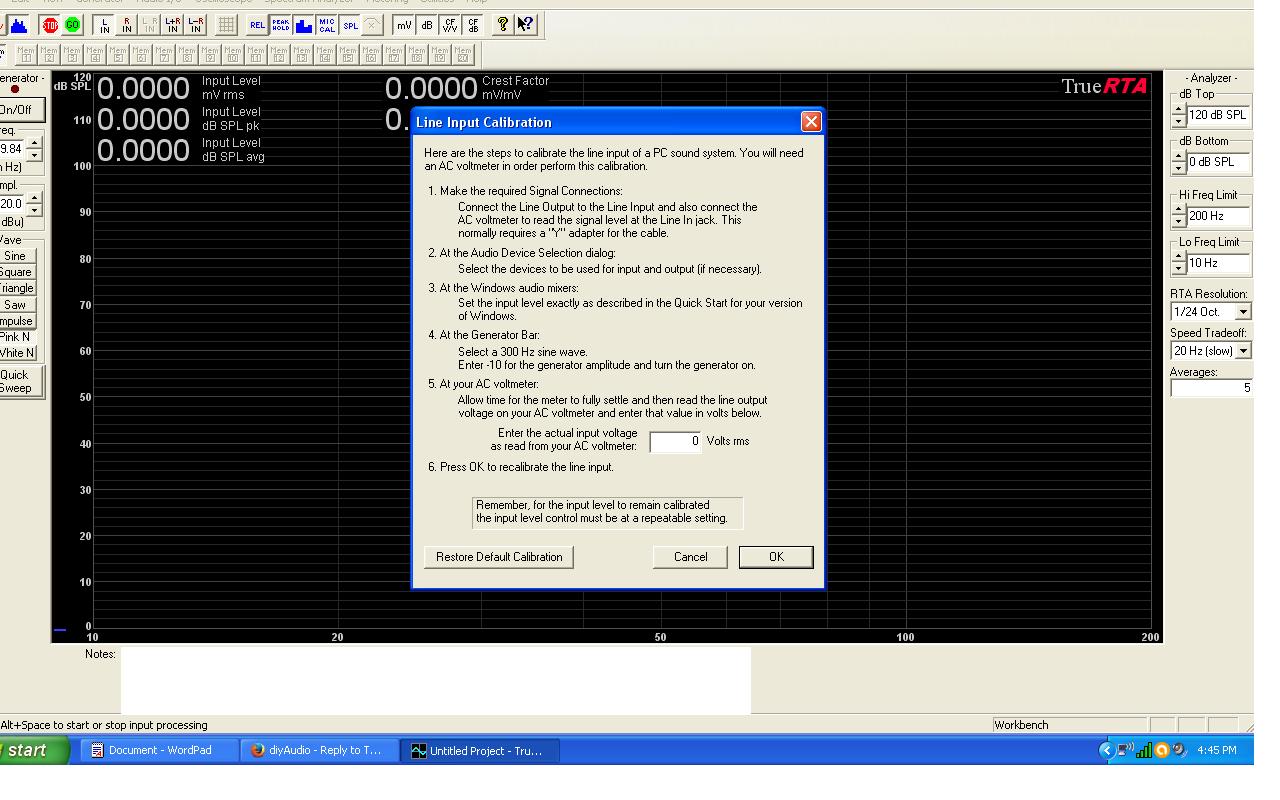Switch level units to dB

point(427,25)
